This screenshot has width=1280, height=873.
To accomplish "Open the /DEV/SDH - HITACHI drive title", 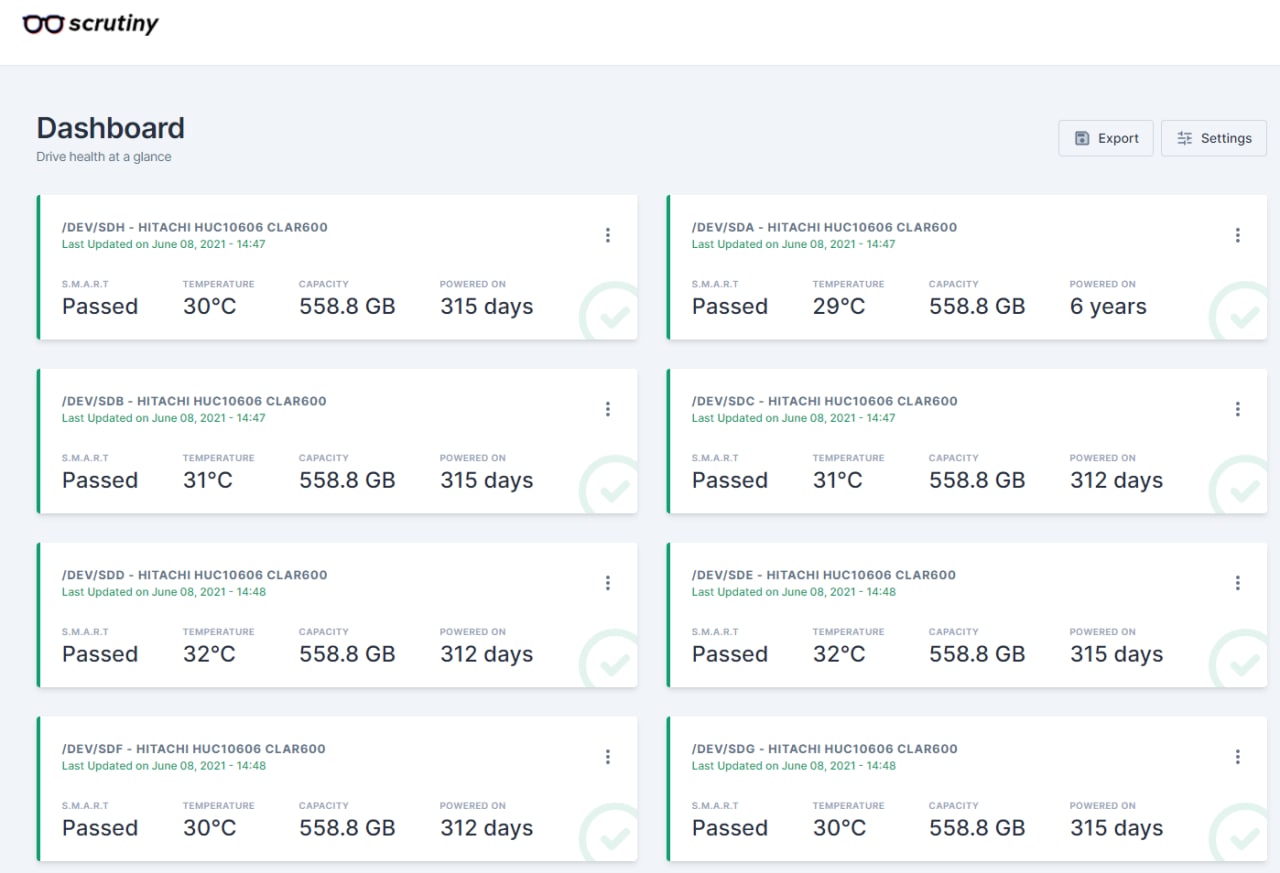I will coord(195,227).
